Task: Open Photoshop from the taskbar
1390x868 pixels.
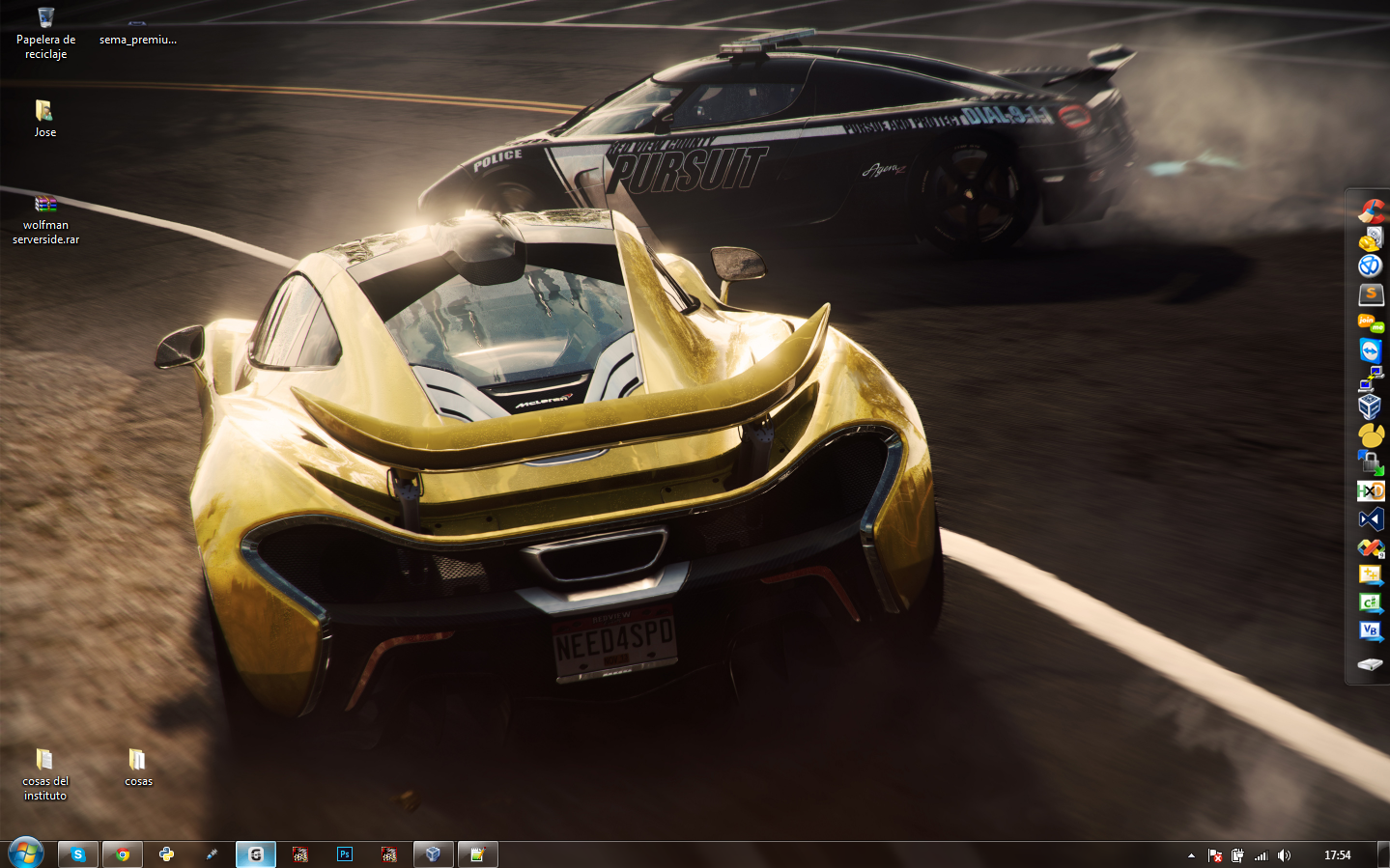Action: pyautogui.click(x=345, y=854)
